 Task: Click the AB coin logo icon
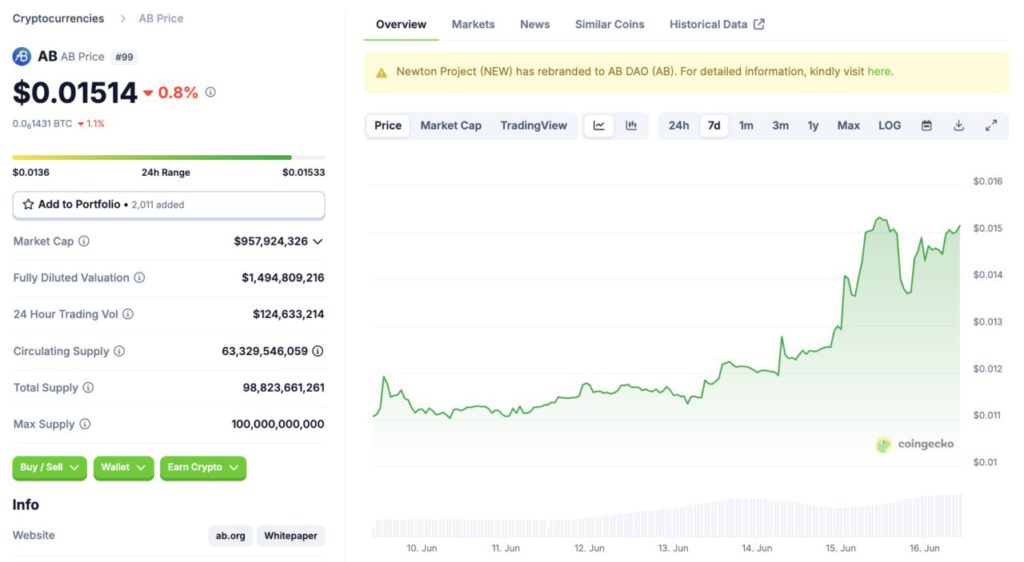pyautogui.click(x=22, y=57)
